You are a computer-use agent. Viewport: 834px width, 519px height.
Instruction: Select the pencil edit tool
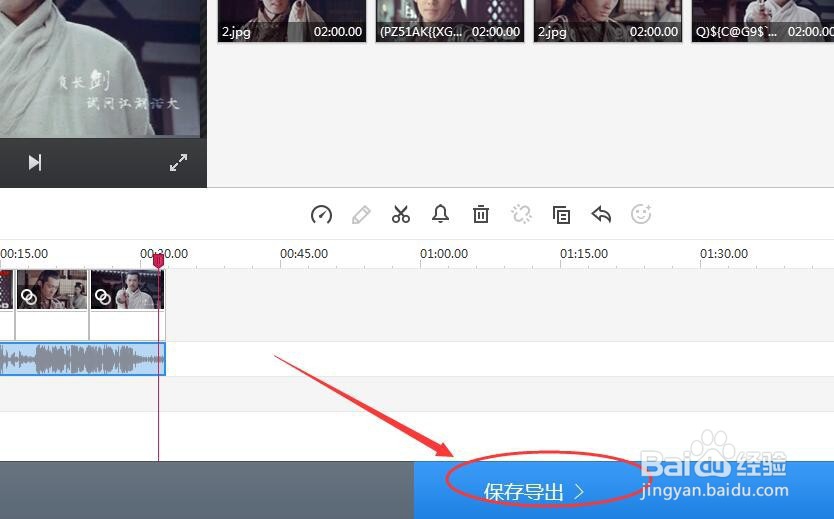[361, 215]
